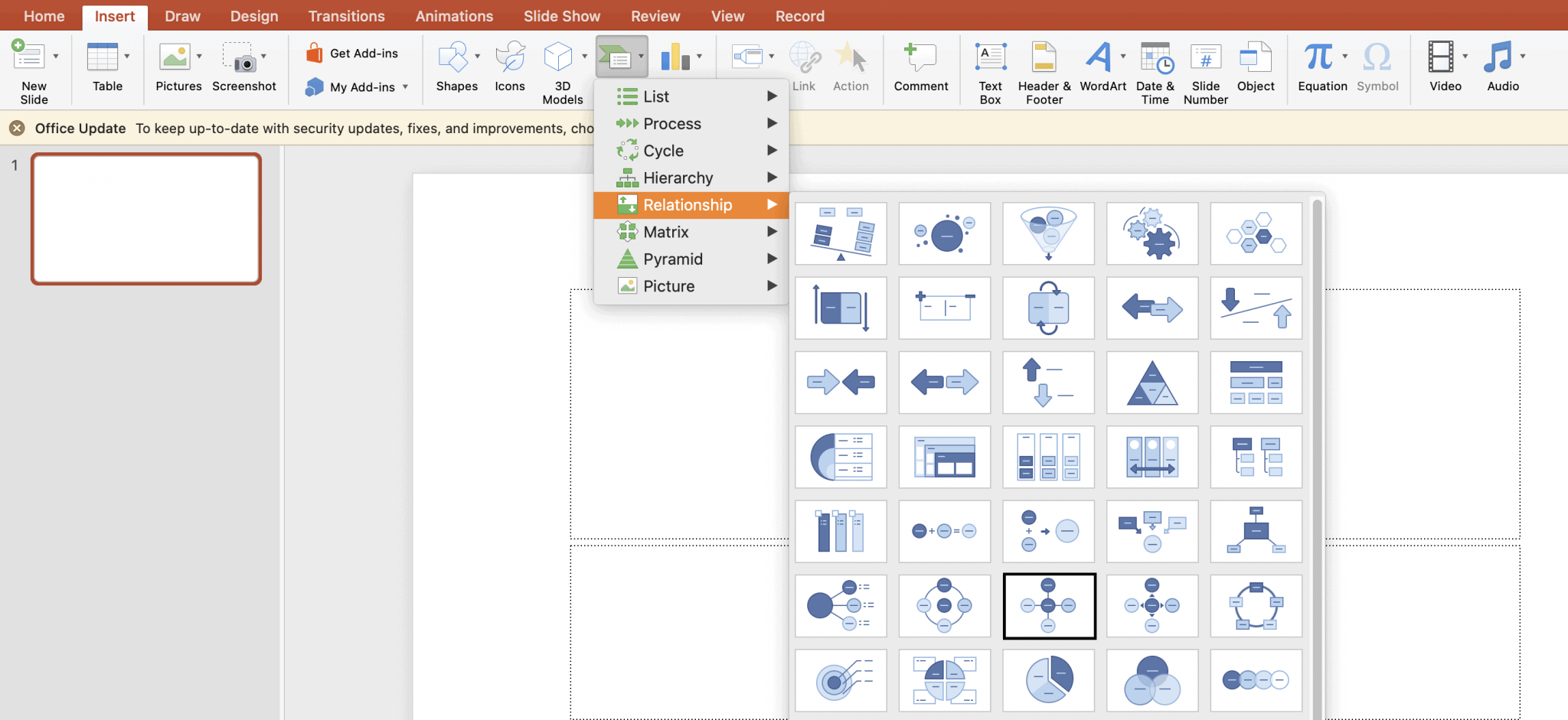Add Audio to the presentation

1499,65
